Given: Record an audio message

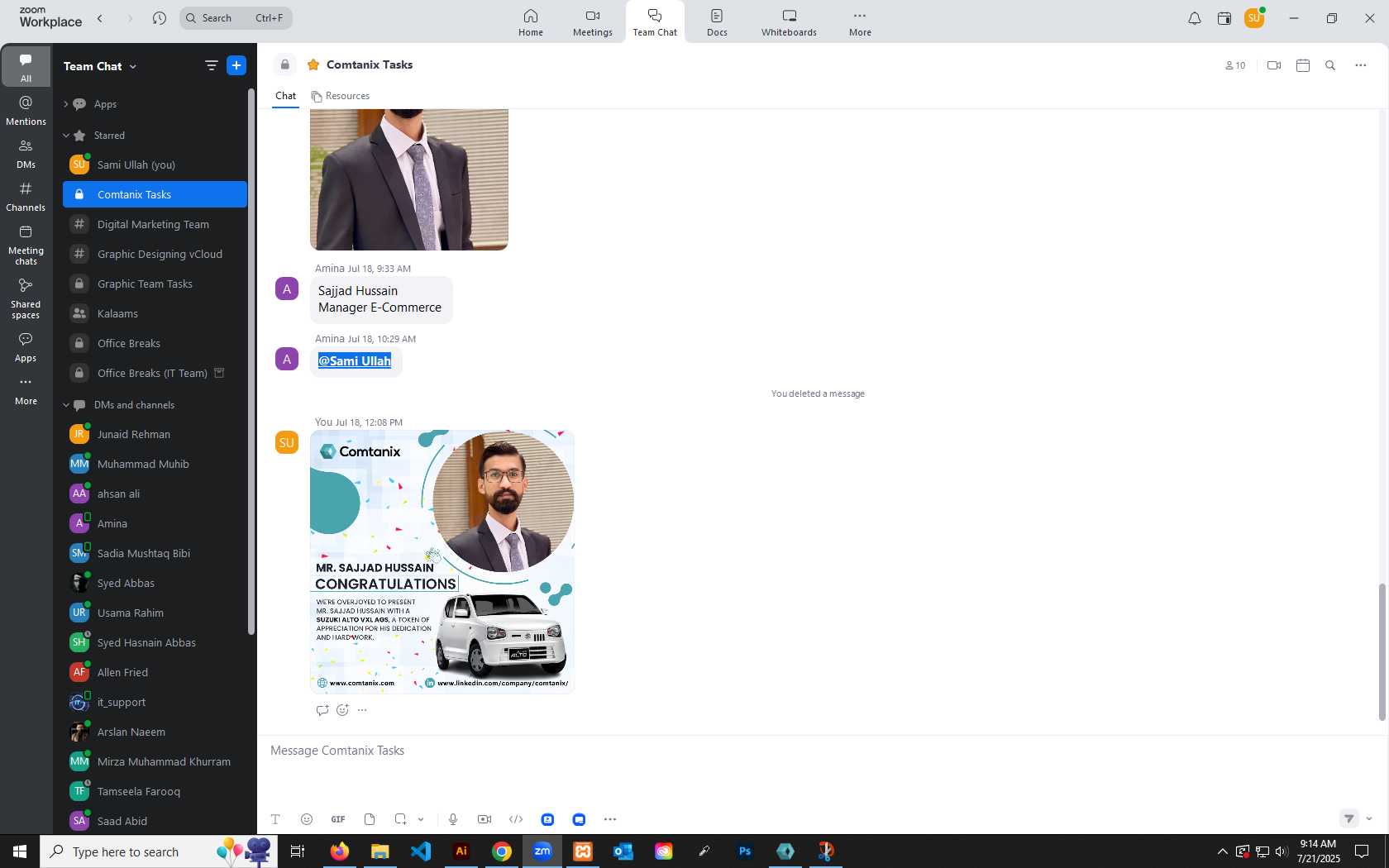Looking at the screenshot, I should 453,819.
